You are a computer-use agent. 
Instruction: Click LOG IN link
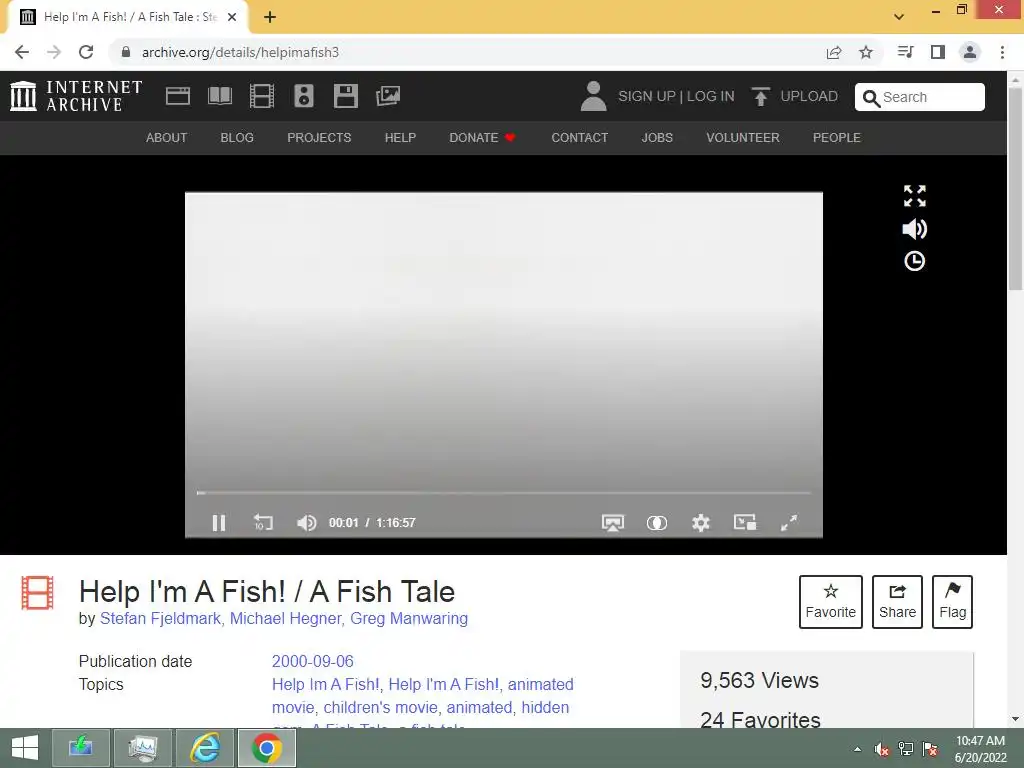click(x=711, y=97)
